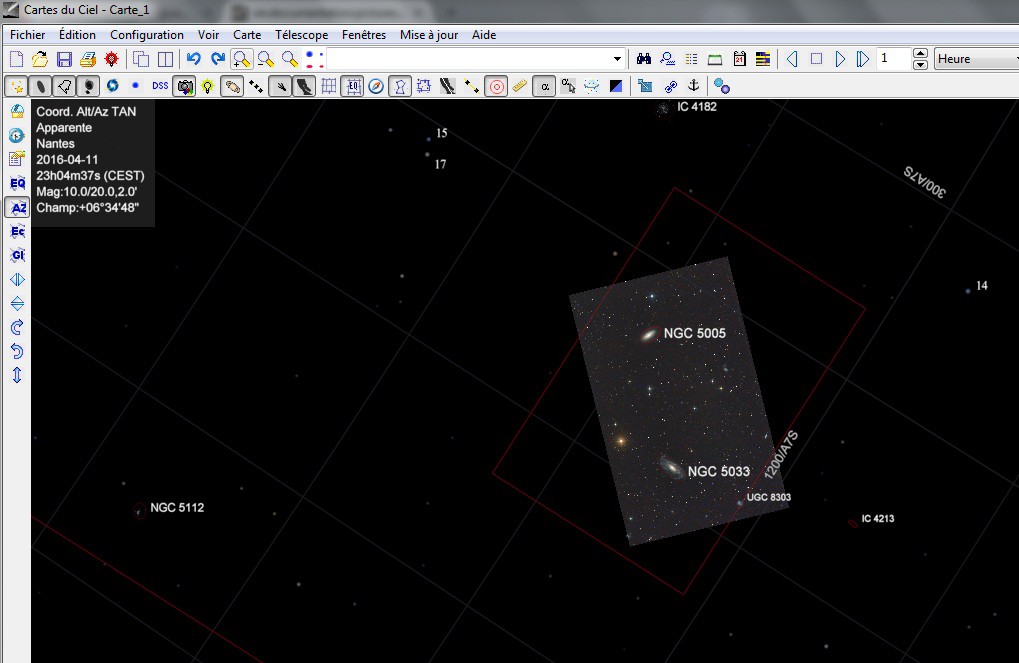Open the Heure time unit dropdown
Screen dimensions: 1019x663
click(976, 59)
